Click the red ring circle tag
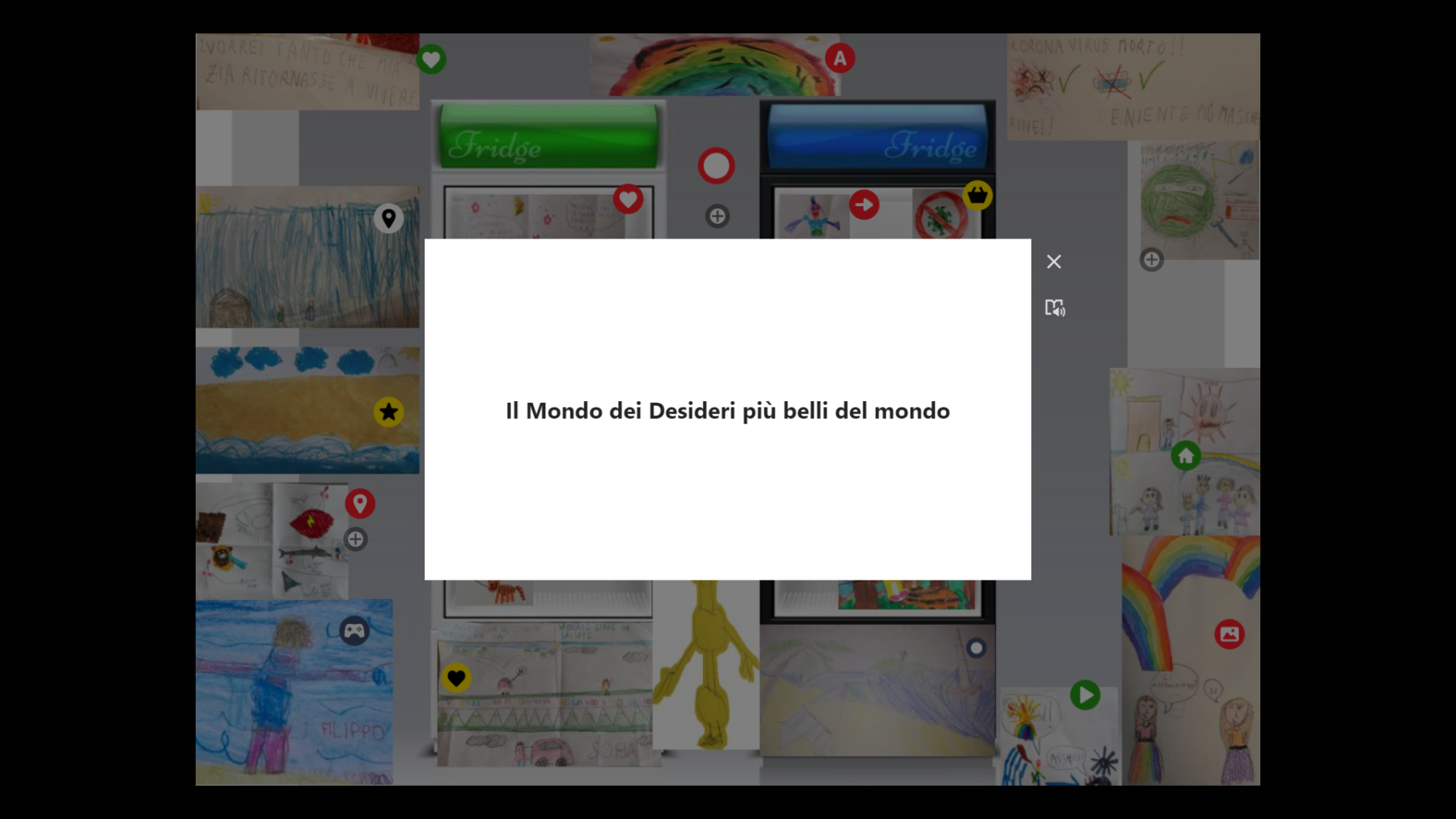Screen dimensions: 1456x819 [716, 166]
